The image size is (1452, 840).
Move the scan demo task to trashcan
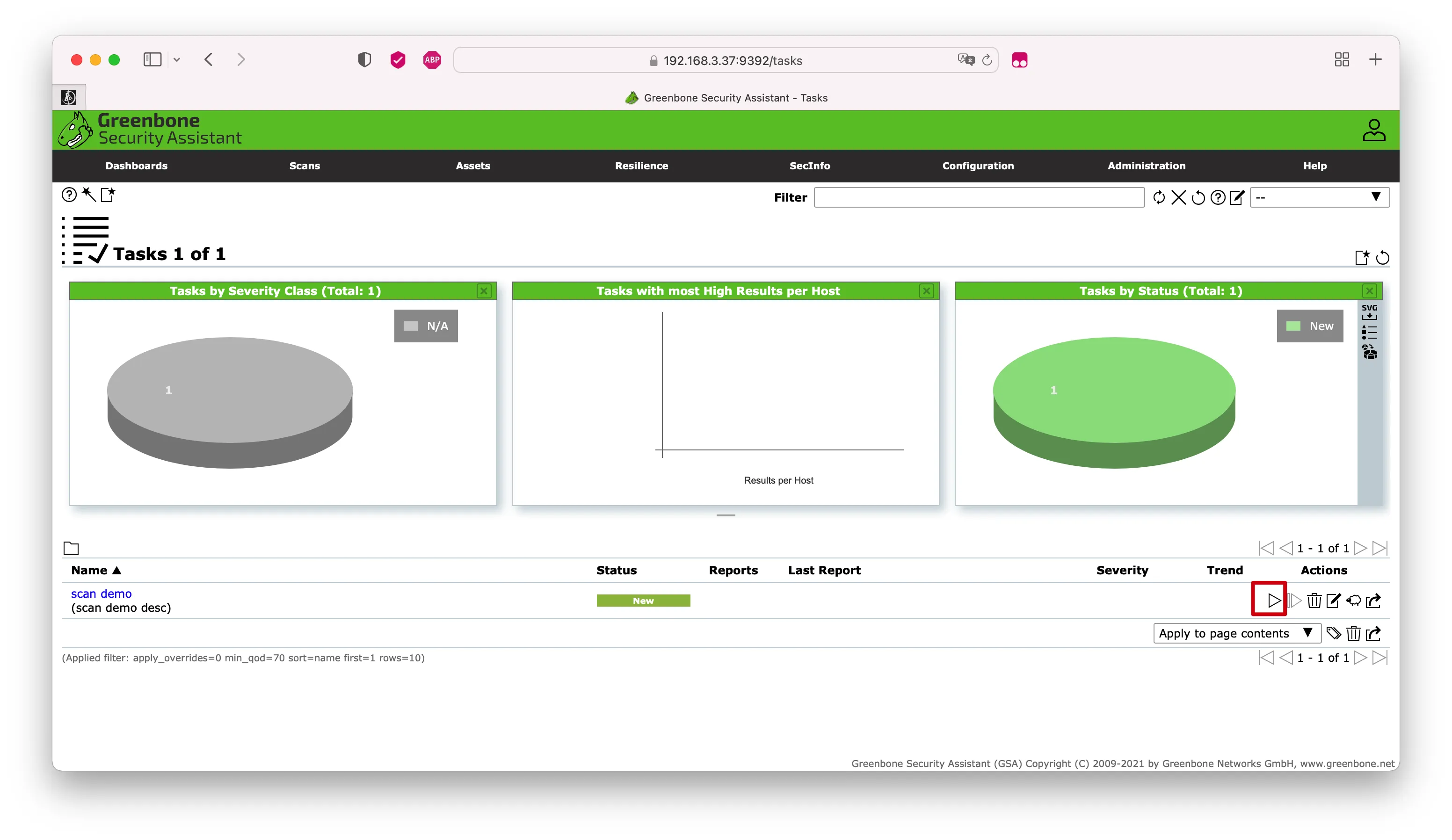(1314, 601)
